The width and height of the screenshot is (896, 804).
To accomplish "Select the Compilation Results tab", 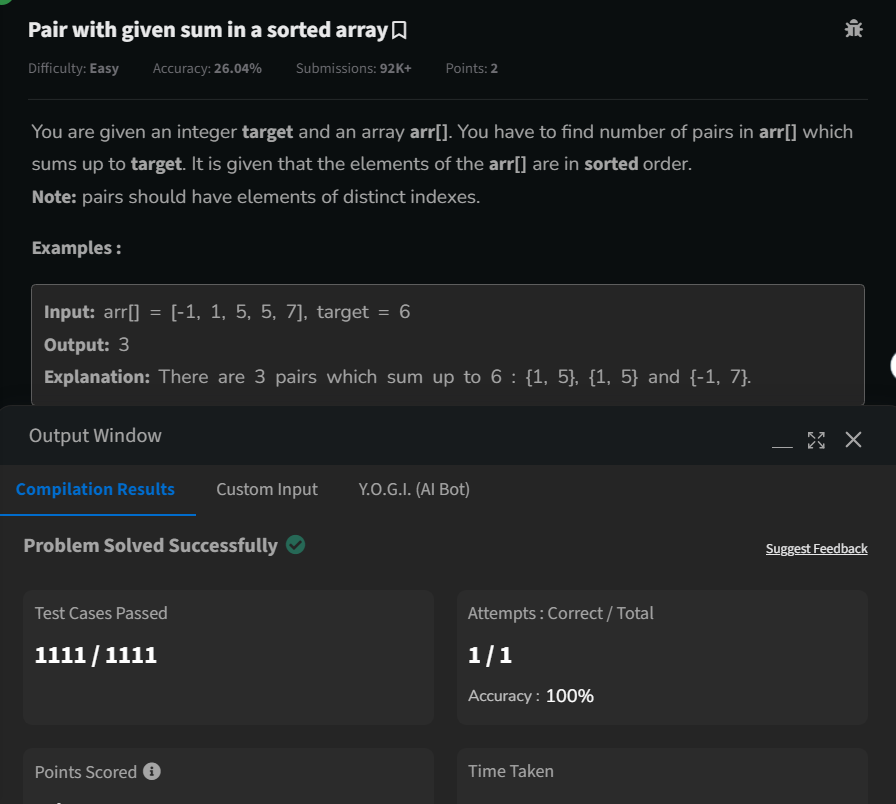I will pyautogui.click(x=95, y=489).
